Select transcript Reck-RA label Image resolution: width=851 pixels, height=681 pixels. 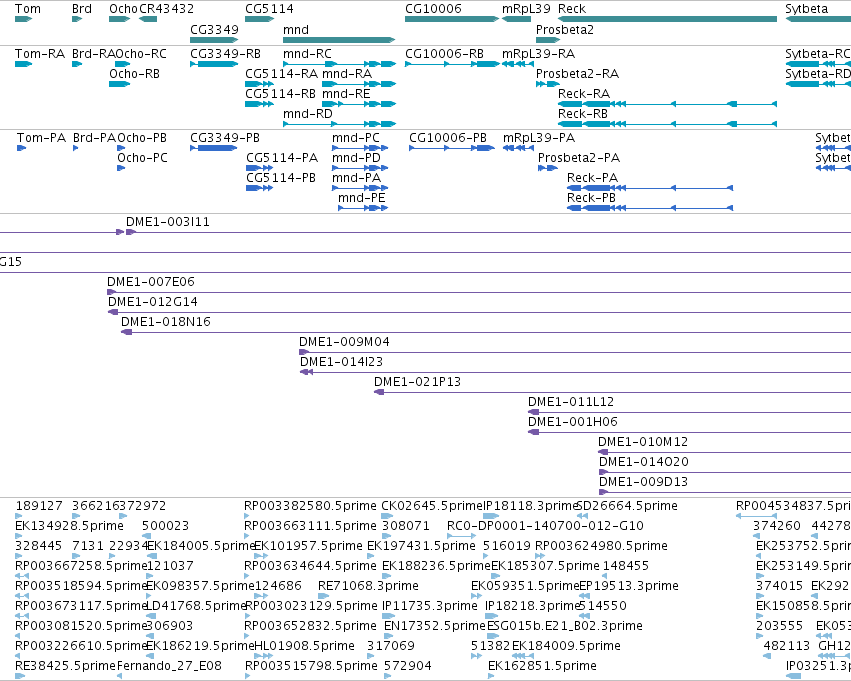(x=584, y=94)
